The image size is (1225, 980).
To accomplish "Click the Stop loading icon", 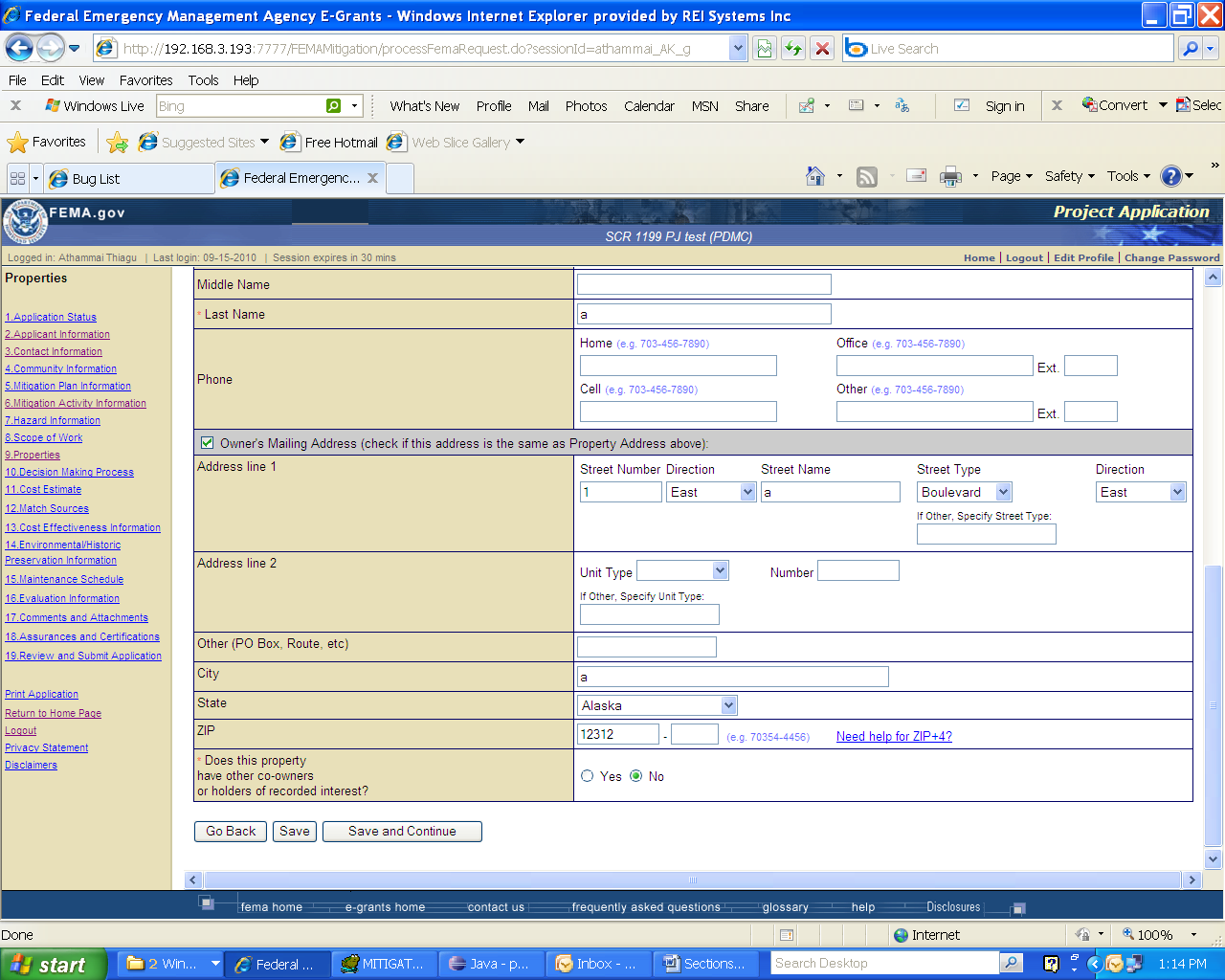I will (822, 48).
